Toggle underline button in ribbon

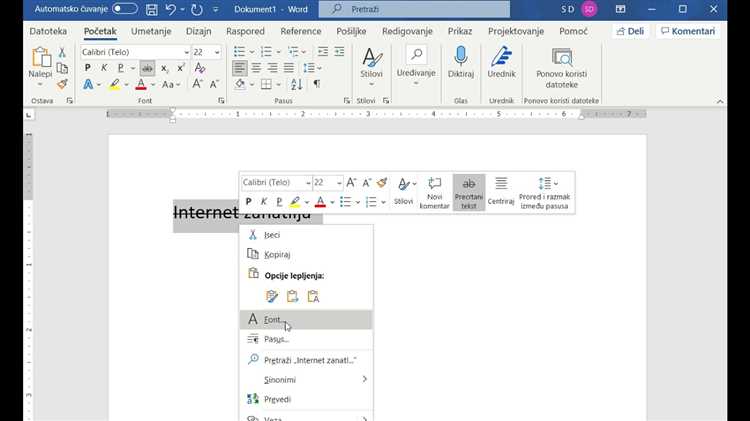click(x=121, y=68)
